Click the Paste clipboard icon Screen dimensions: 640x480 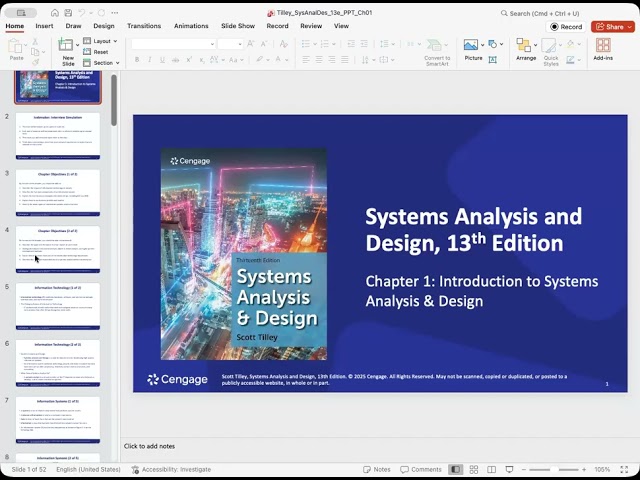(15, 46)
